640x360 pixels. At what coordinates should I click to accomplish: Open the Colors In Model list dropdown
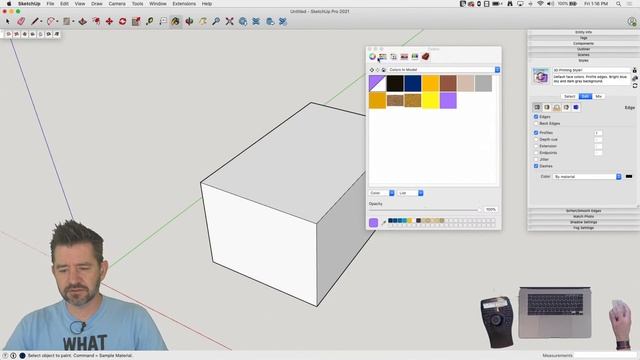click(x=444, y=70)
